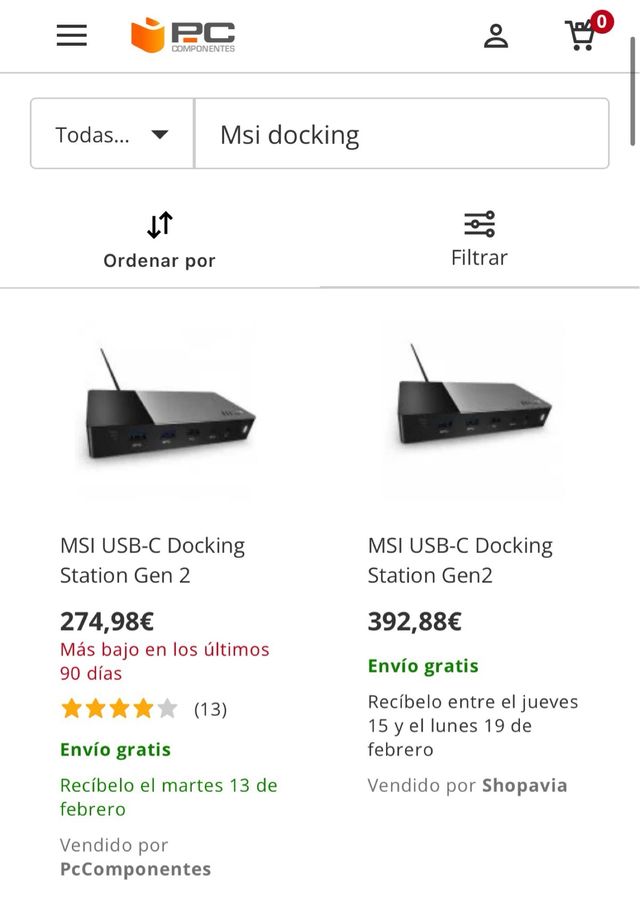Expand the Todas categories dropdown

click(x=112, y=134)
